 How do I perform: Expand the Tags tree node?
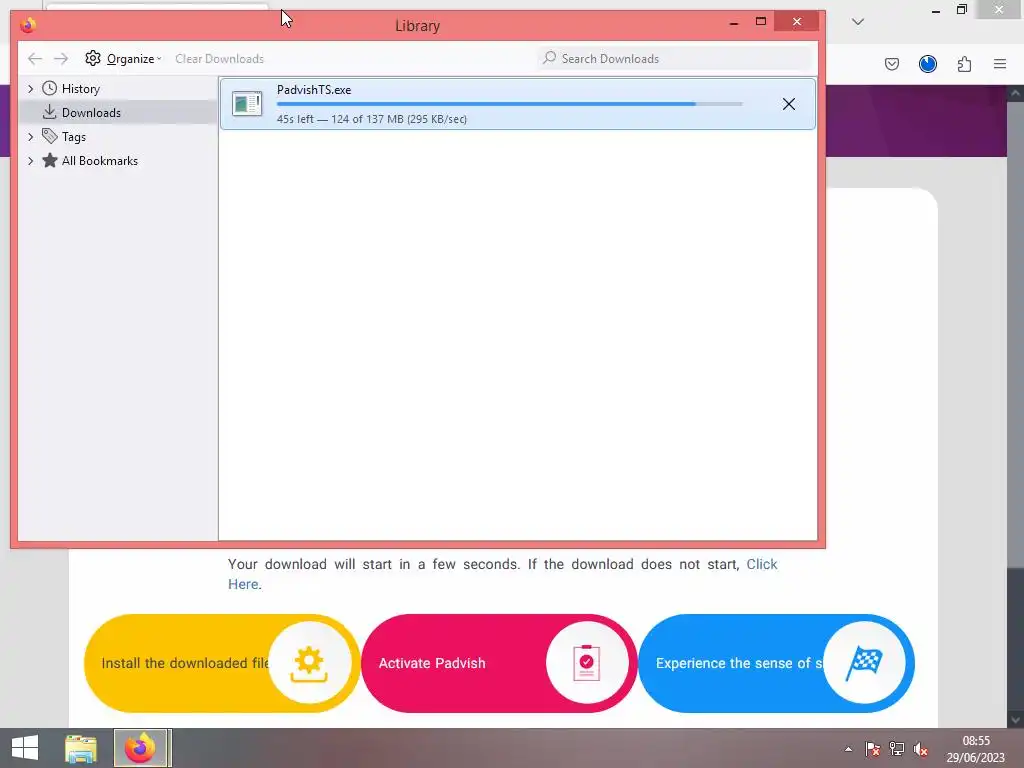(x=30, y=136)
